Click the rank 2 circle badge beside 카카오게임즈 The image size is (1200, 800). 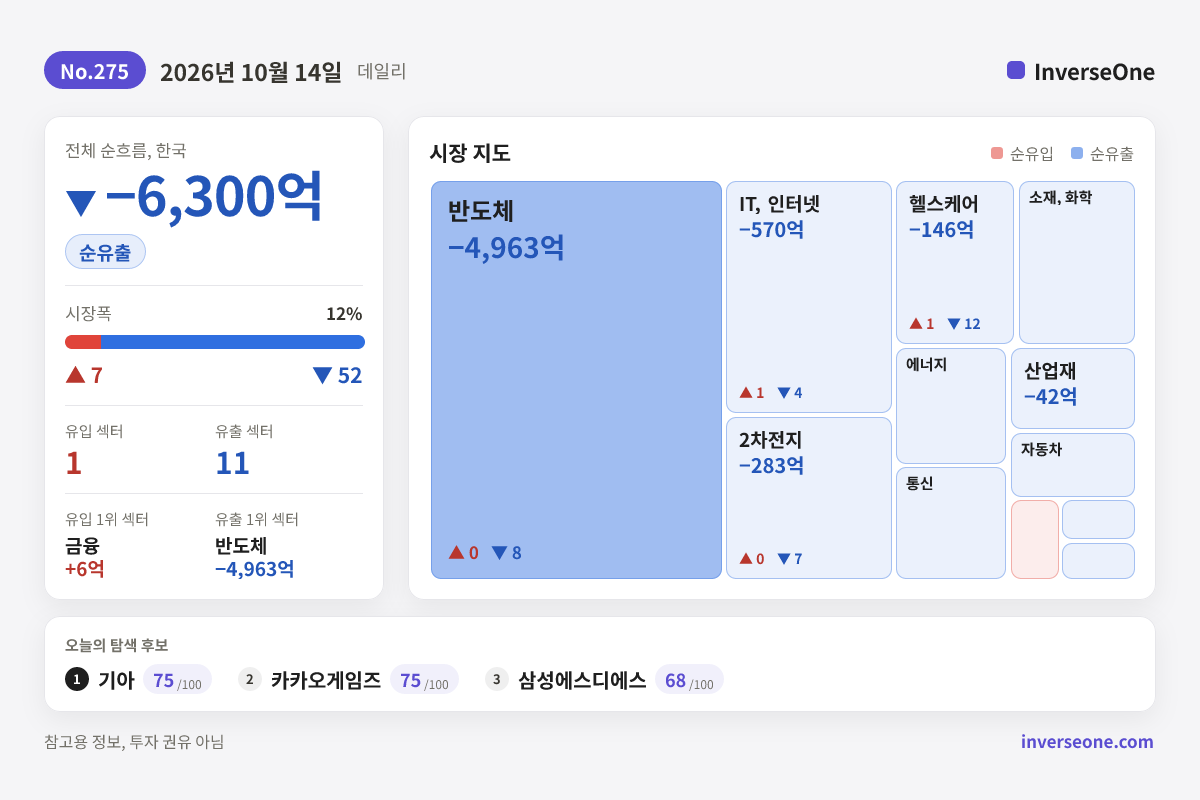(250, 679)
